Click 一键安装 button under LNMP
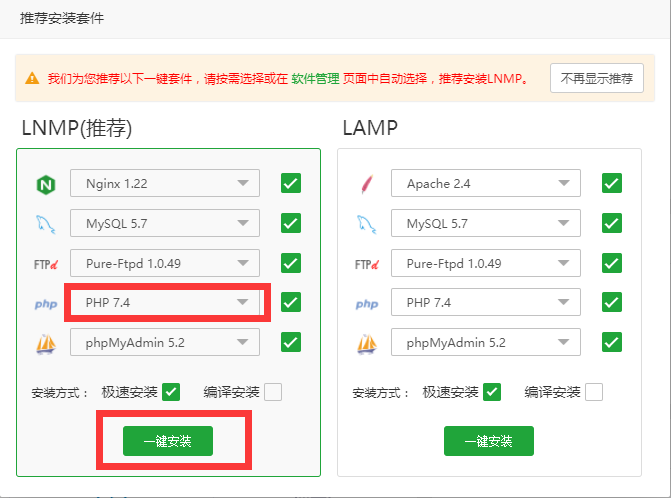This screenshot has height=498, width=671. 168,441
